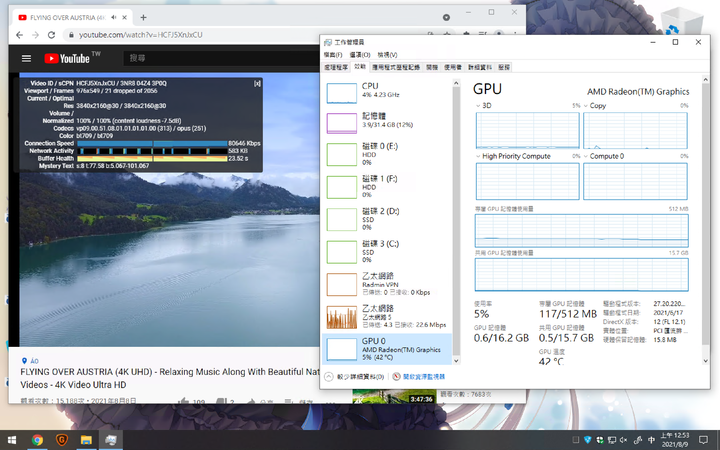Select CPU in performance list
Image resolution: width=720 pixels, height=450 pixels.
[x=387, y=92]
